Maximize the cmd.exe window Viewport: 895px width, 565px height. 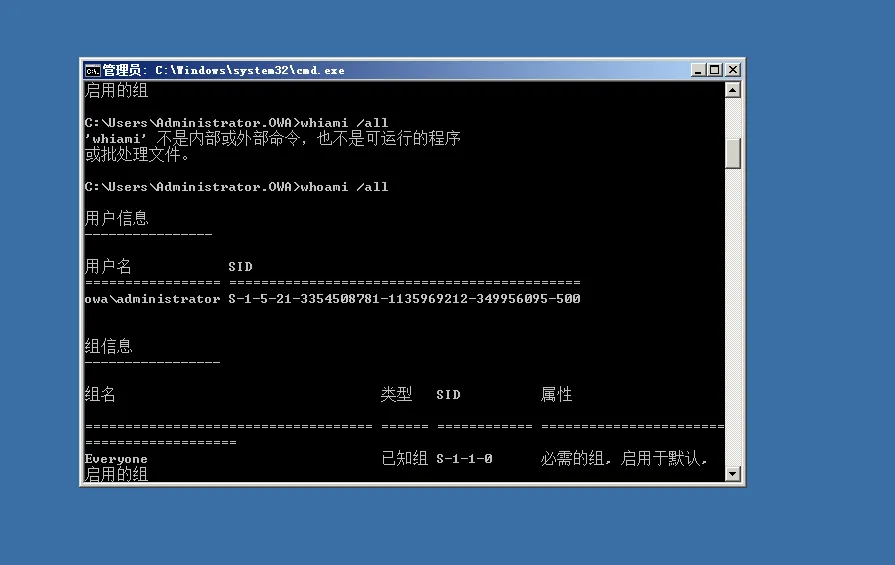[714, 70]
